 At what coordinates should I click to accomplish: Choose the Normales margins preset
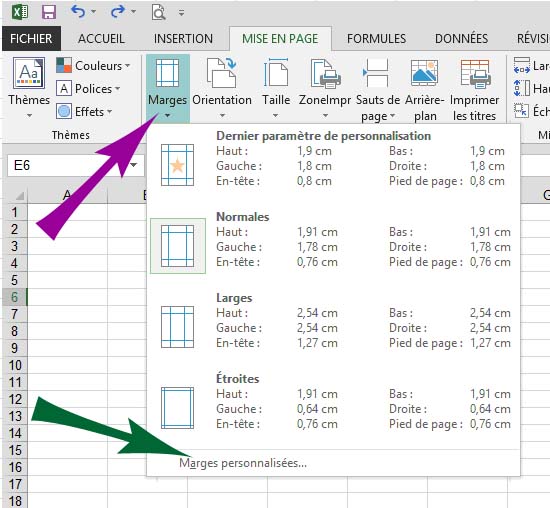pyautogui.click(x=333, y=245)
